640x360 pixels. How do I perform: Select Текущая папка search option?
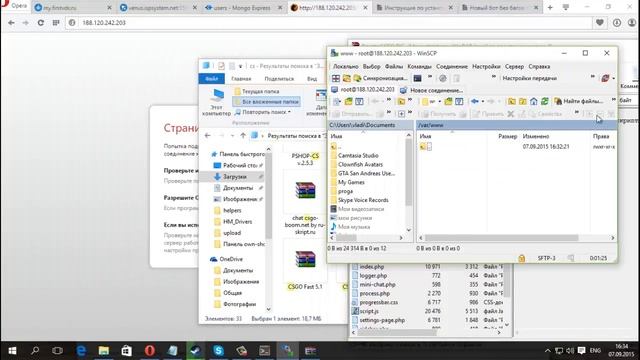point(257,91)
